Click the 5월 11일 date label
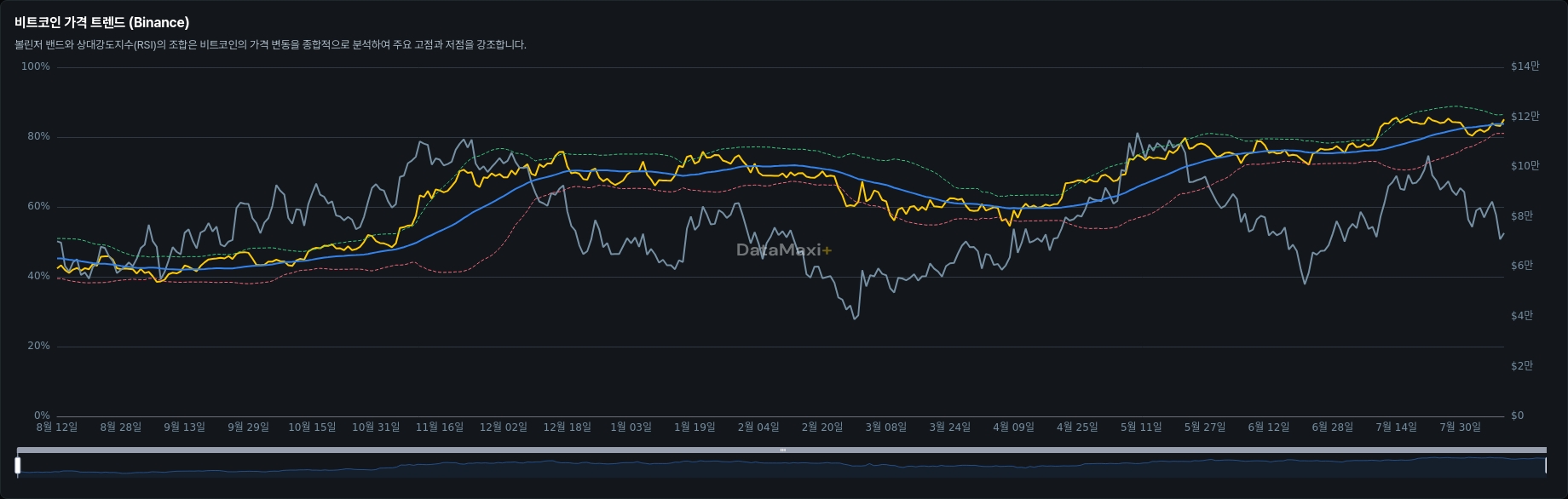The image size is (1568, 499). click(x=1141, y=427)
